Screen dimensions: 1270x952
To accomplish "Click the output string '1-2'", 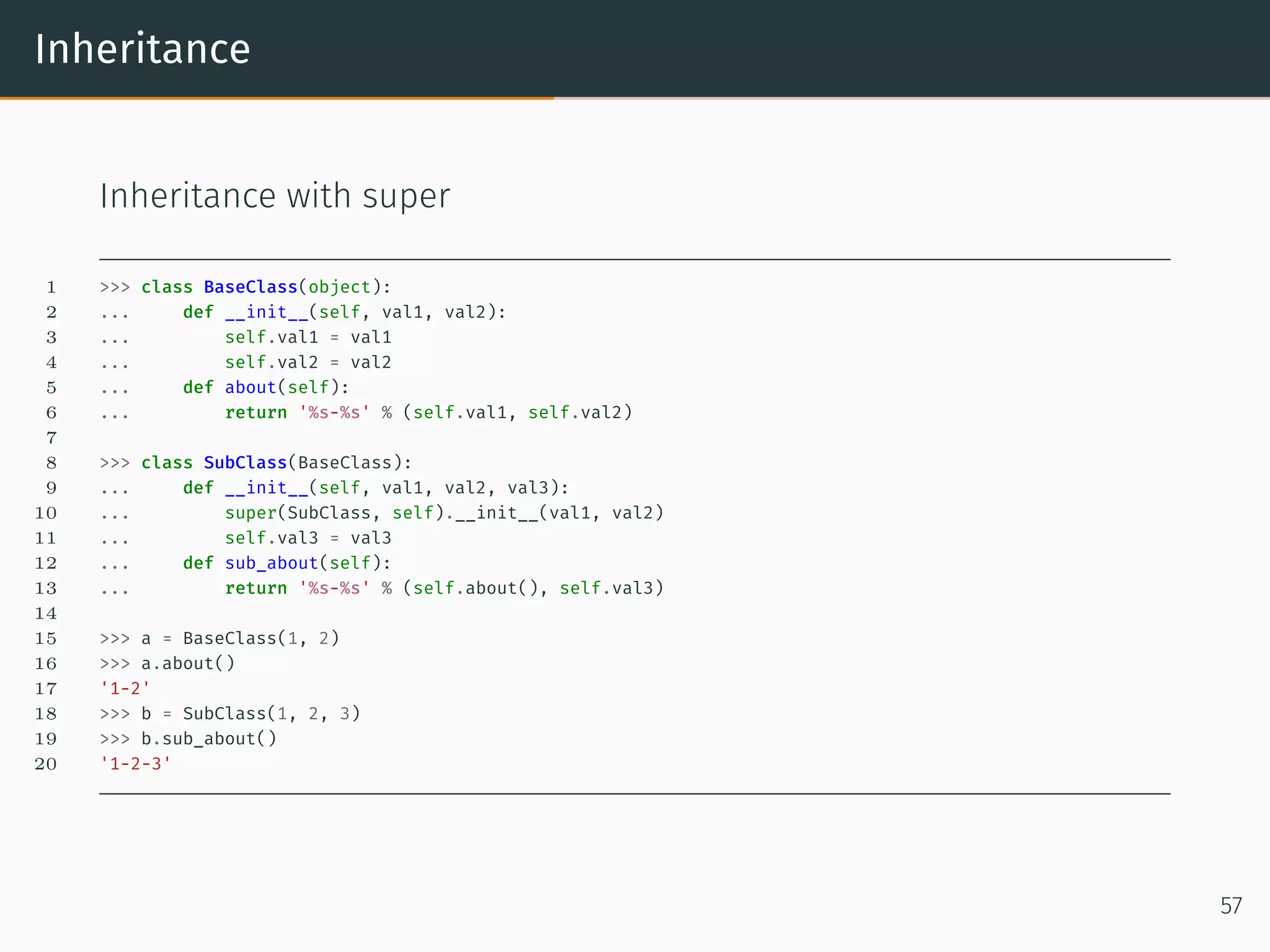I will point(125,689).
